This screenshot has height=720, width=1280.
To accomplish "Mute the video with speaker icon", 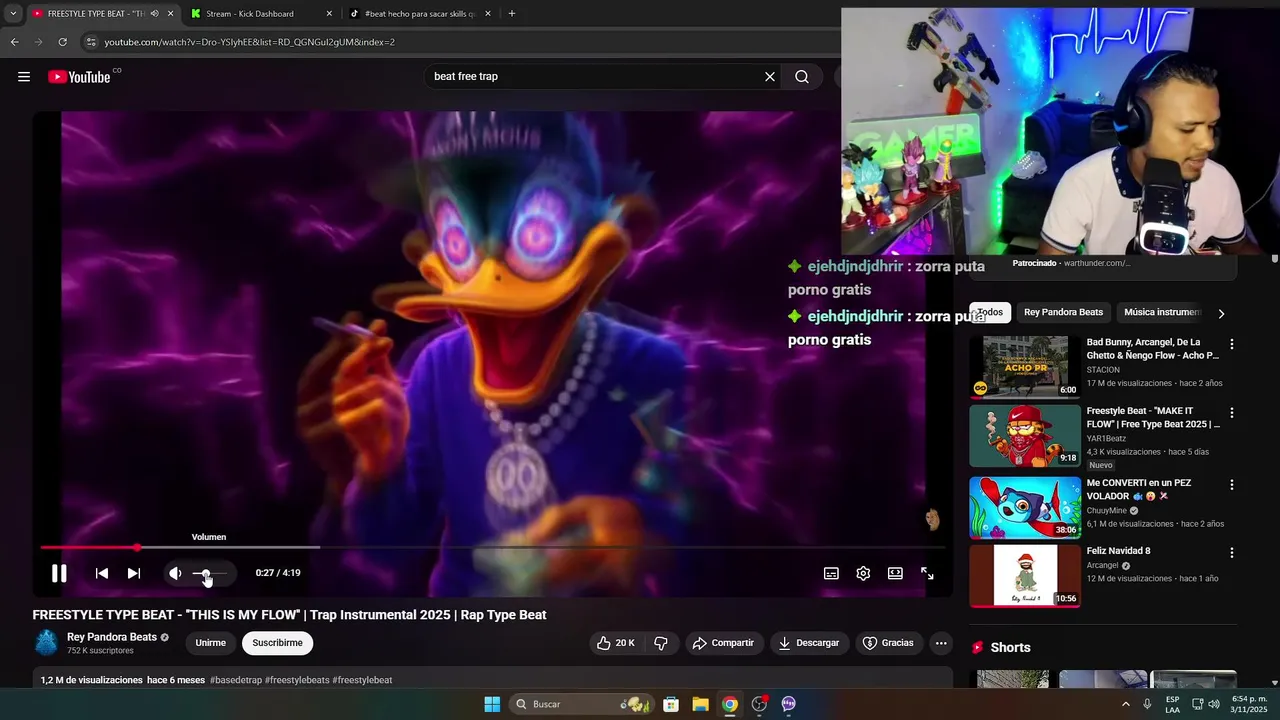I will pos(175,573).
